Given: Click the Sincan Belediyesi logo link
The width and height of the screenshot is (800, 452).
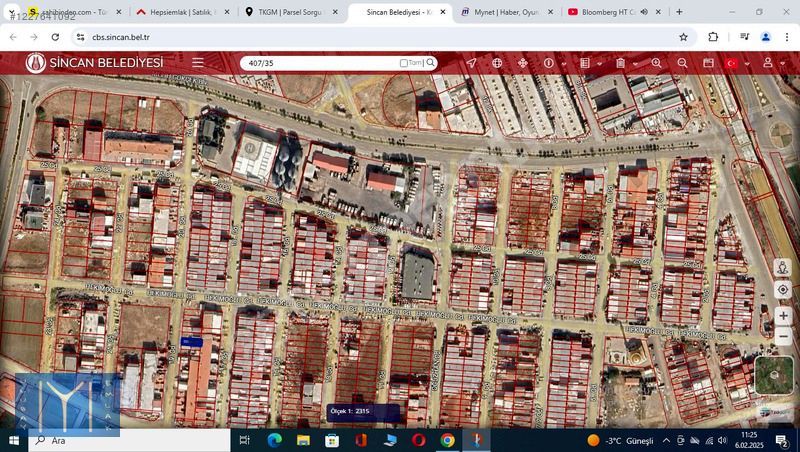Looking at the screenshot, I should pyautogui.click(x=95, y=62).
